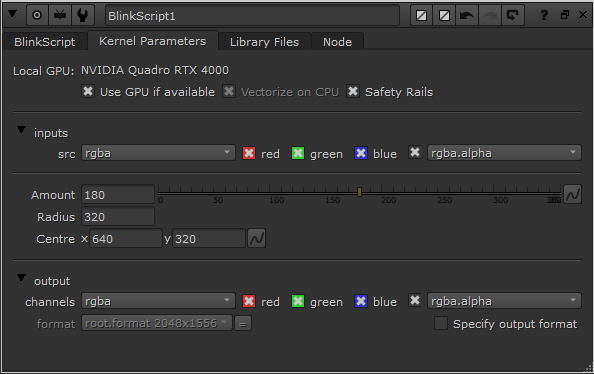Click the revert changes icon

coord(513,15)
